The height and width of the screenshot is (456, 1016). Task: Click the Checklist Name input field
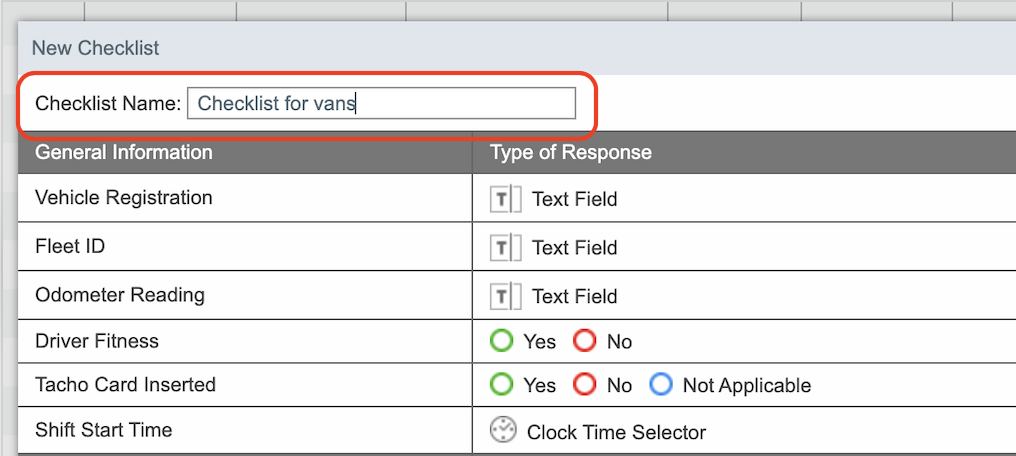(381, 103)
